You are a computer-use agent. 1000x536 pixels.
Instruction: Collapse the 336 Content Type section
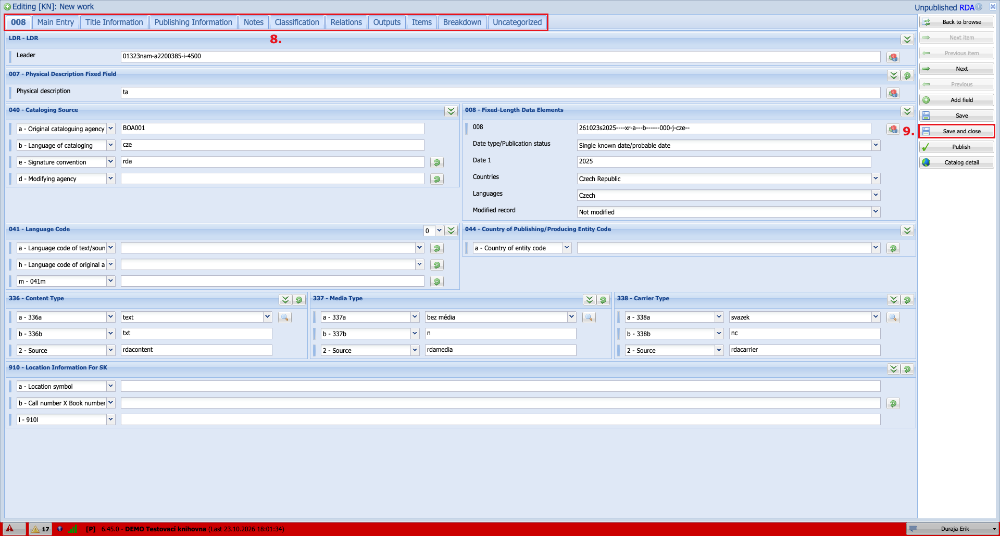pos(285,299)
